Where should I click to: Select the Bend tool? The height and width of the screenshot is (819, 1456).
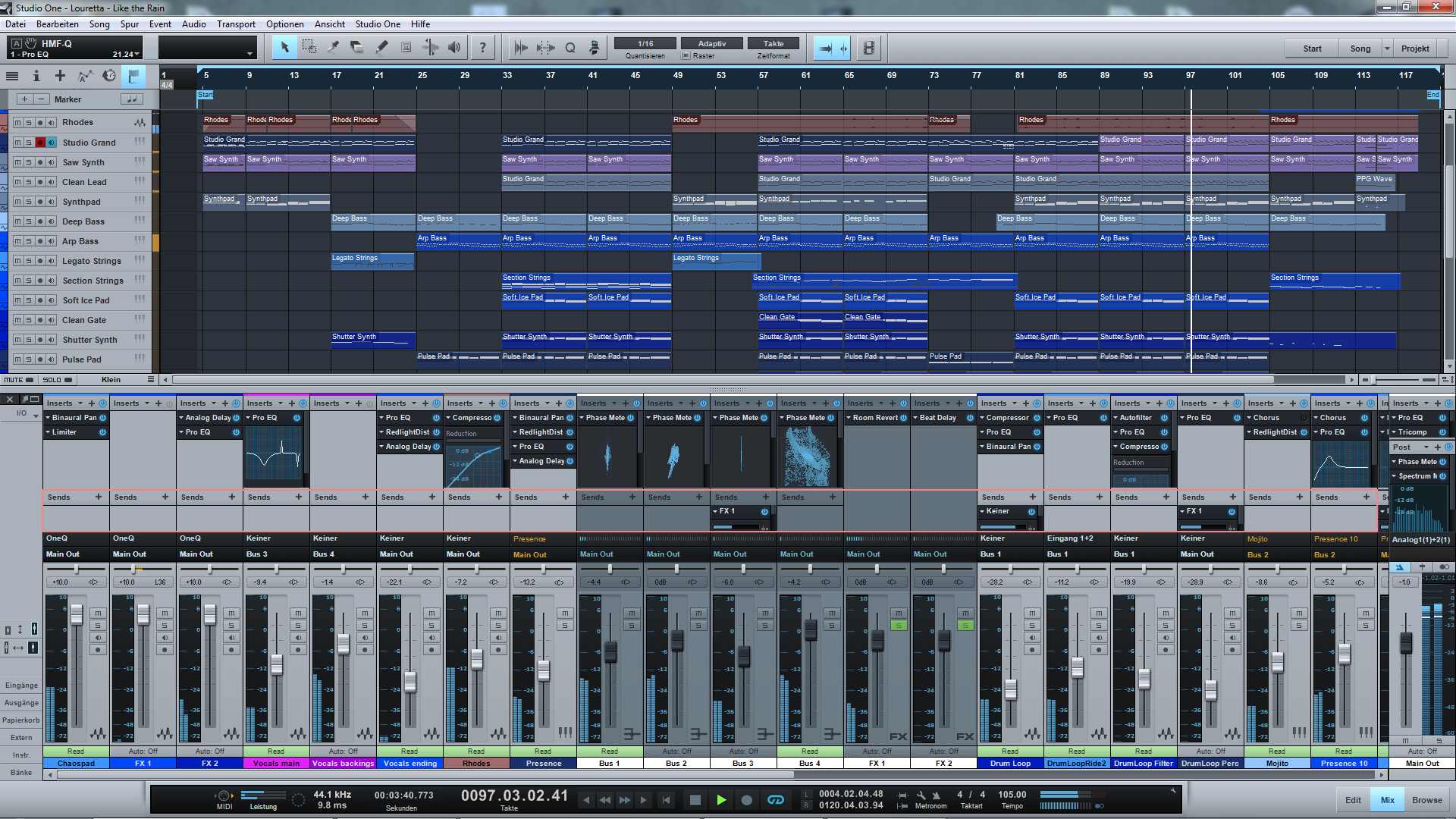pyautogui.click(x=430, y=48)
